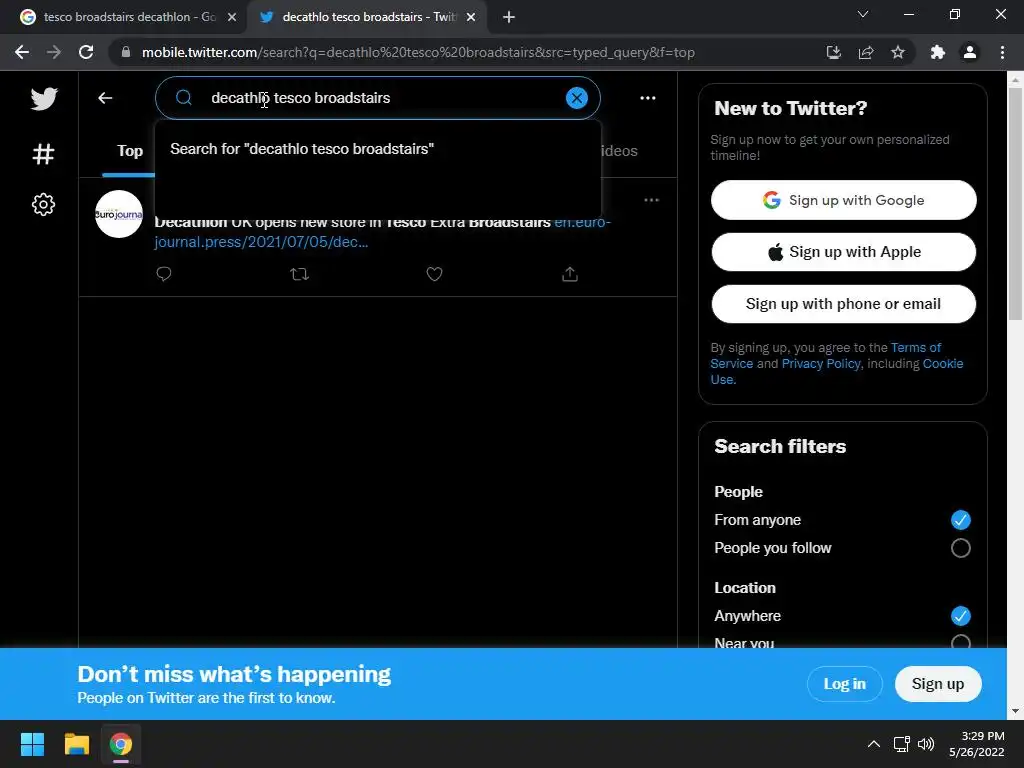Close the Google search tab

[x=232, y=17]
